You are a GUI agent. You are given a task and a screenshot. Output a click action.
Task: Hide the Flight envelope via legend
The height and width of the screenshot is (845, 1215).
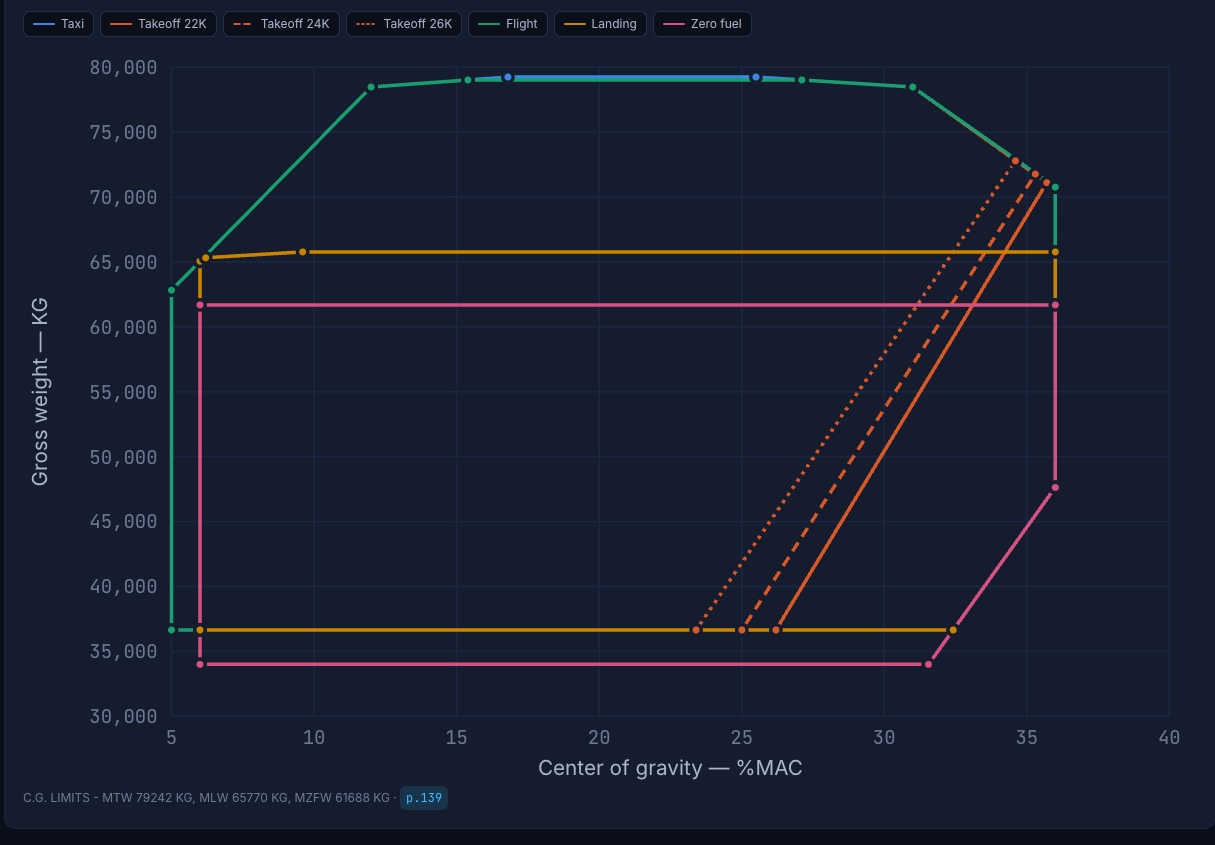pos(508,24)
